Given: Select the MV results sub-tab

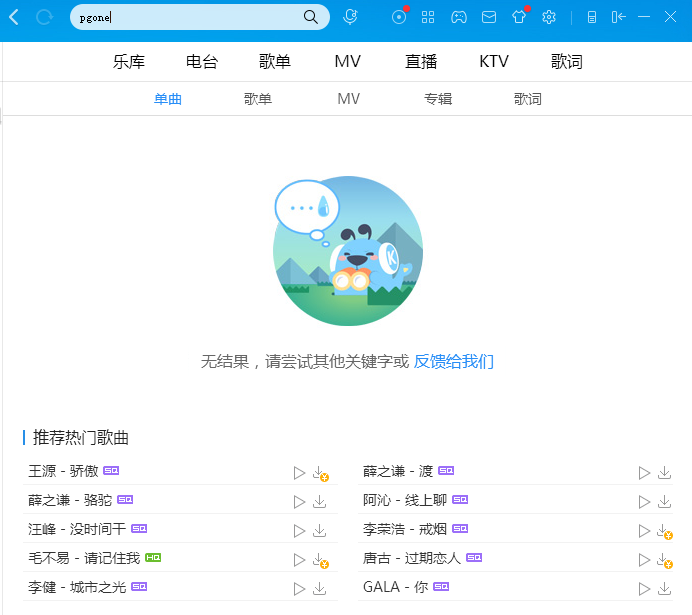Looking at the screenshot, I should (349, 99).
